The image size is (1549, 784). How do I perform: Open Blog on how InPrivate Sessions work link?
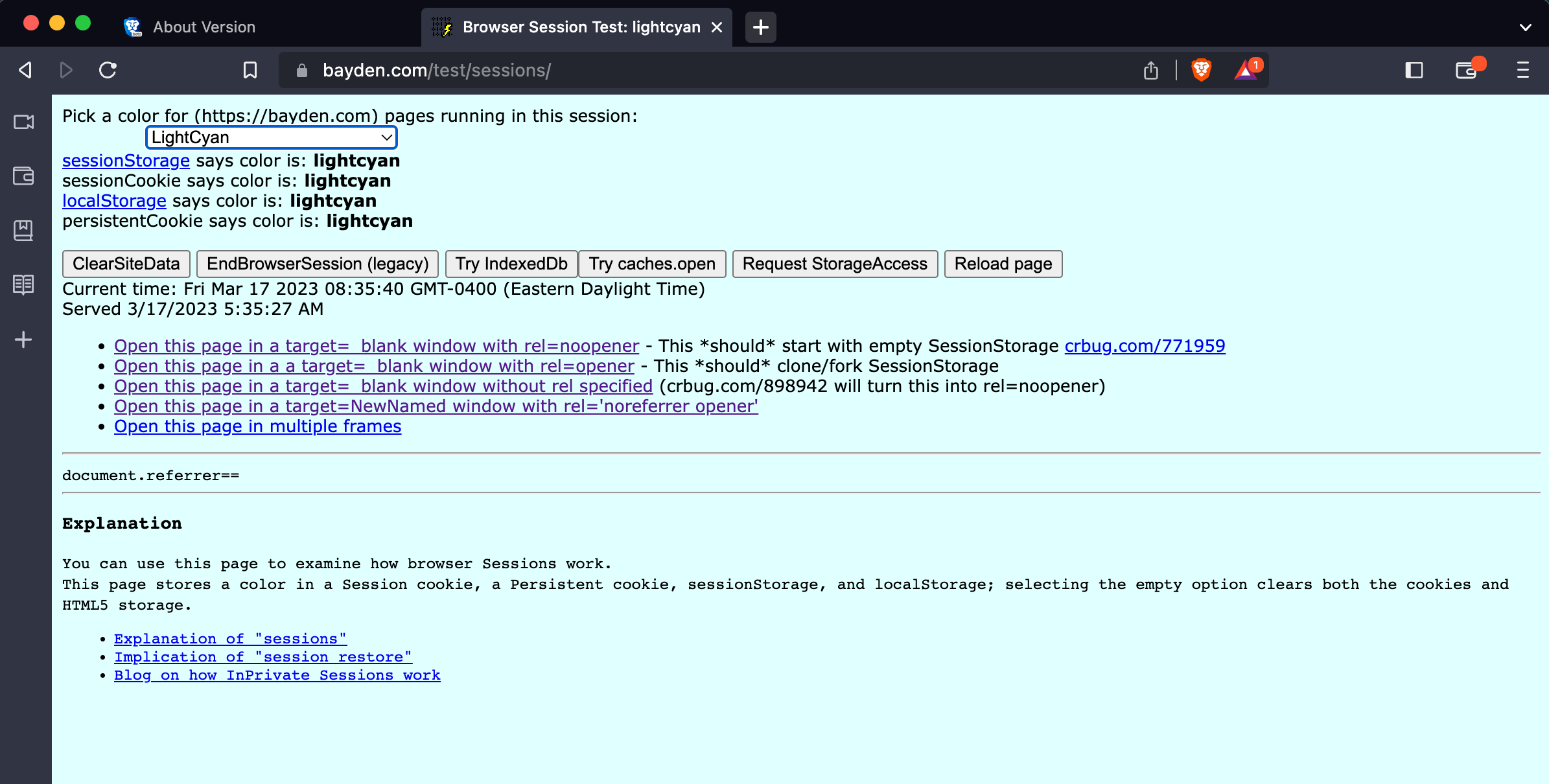(x=277, y=675)
